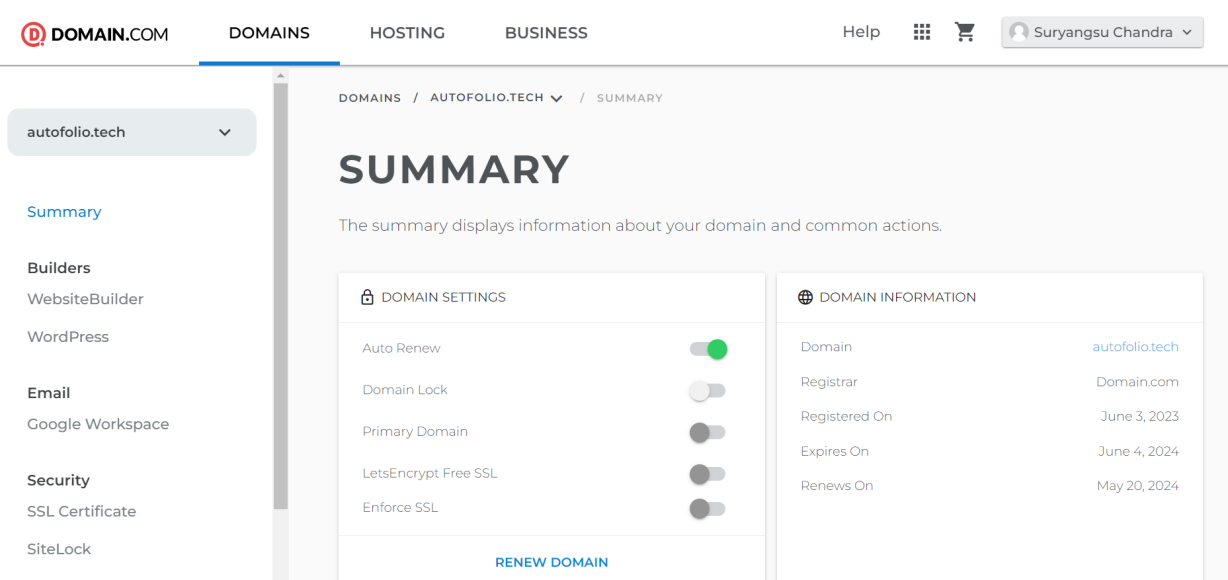Click the summary description sentence
This screenshot has width=1228, height=580.
640,226
